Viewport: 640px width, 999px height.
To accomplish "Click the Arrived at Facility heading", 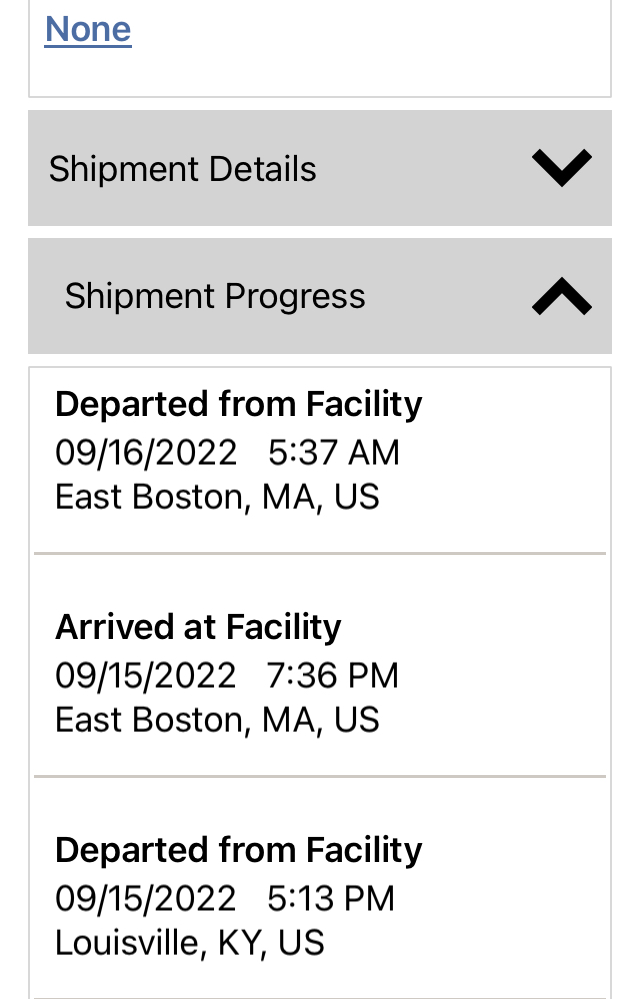I will tap(198, 627).
